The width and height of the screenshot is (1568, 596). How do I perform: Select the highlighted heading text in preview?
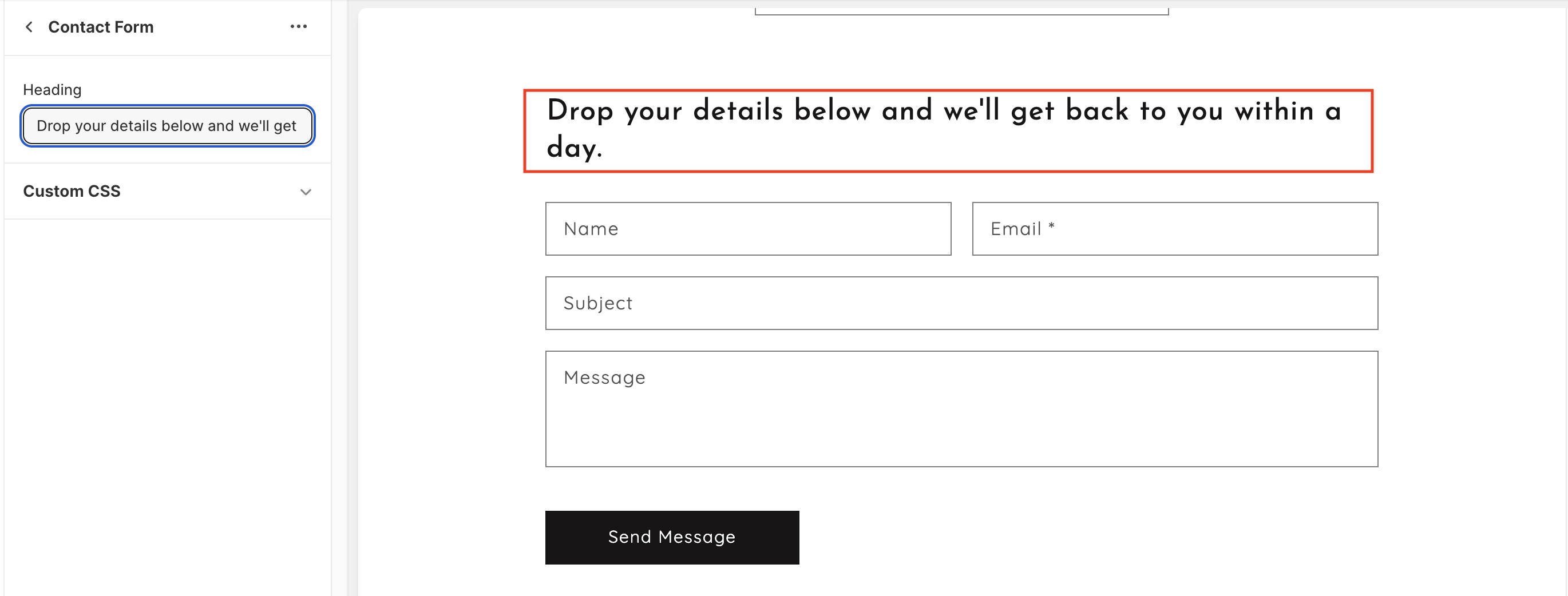pos(947,129)
